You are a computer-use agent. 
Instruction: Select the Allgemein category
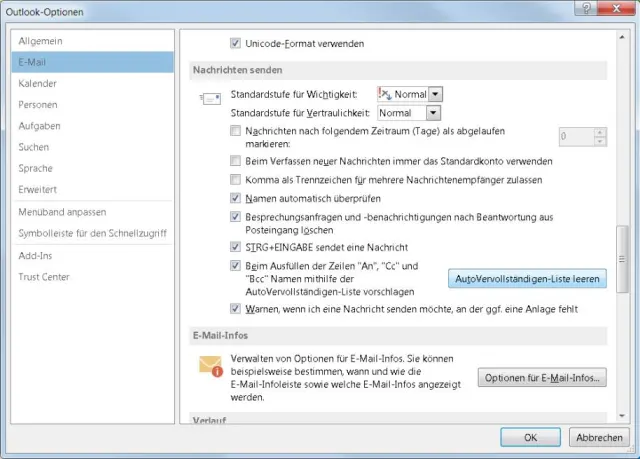click(92, 41)
